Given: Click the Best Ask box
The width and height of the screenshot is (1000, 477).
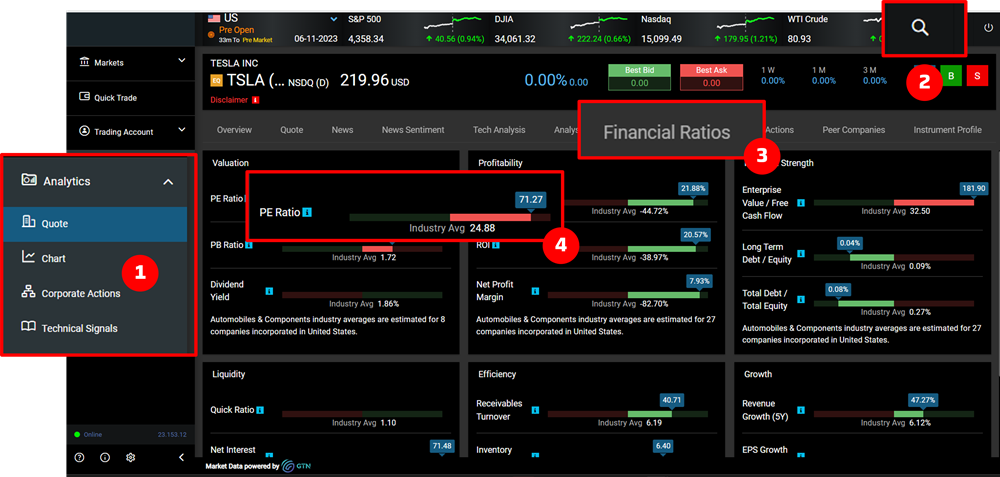Looking at the screenshot, I should tap(712, 77).
